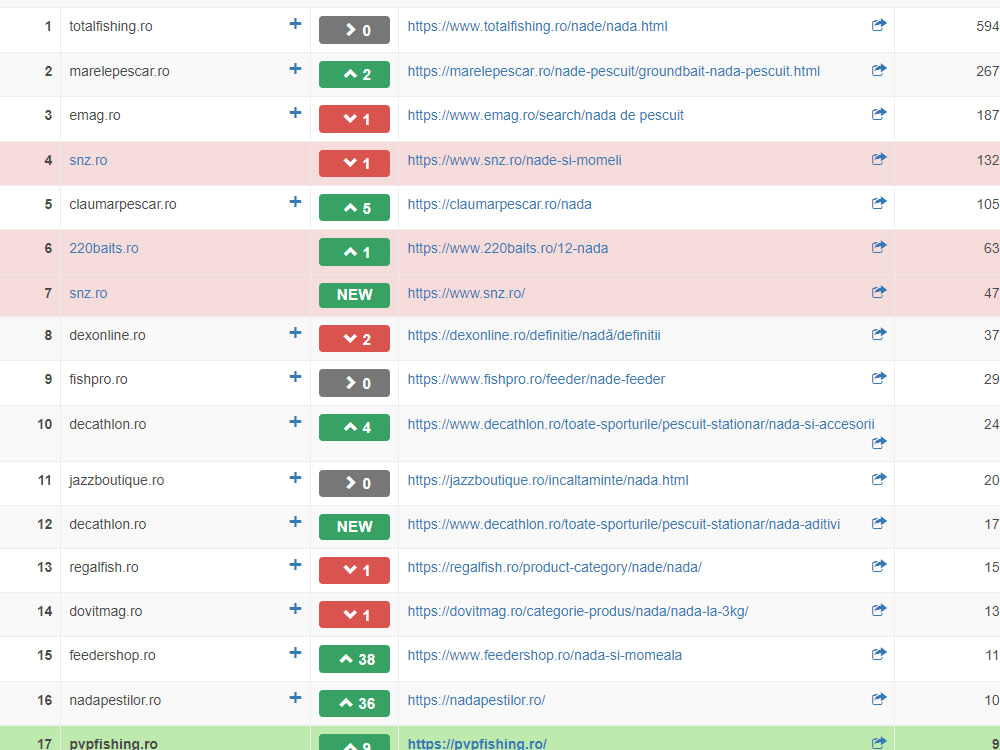Open the dexonline.ro definitie link

(534, 335)
